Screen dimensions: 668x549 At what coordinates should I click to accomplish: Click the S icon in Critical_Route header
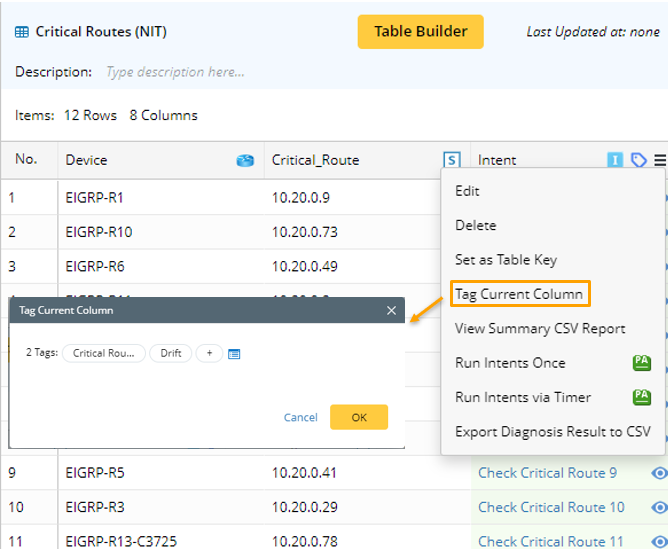(x=452, y=160)
